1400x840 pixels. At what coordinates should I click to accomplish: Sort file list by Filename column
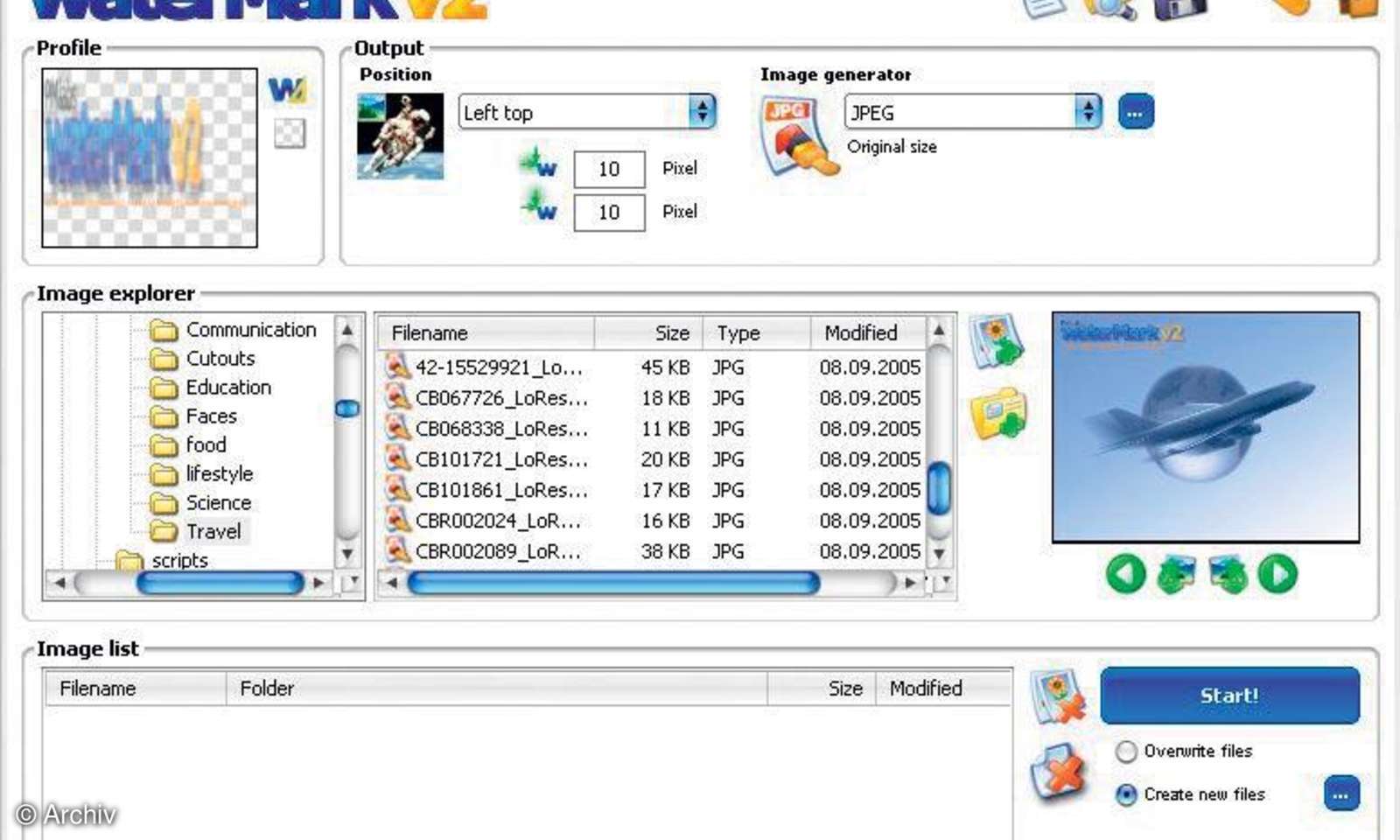[x=486, y=333]
